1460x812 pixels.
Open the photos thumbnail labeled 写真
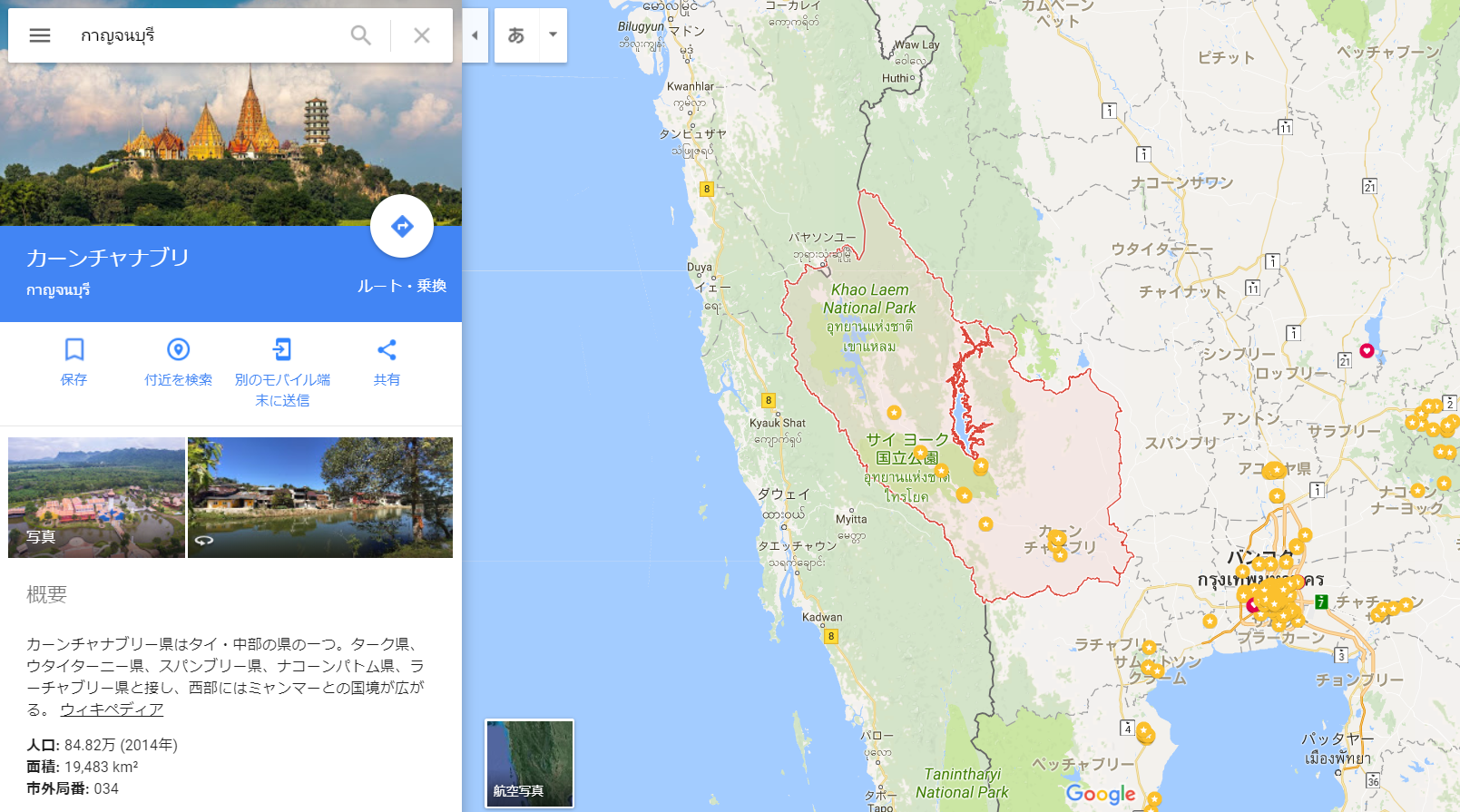tap(96, 497)
